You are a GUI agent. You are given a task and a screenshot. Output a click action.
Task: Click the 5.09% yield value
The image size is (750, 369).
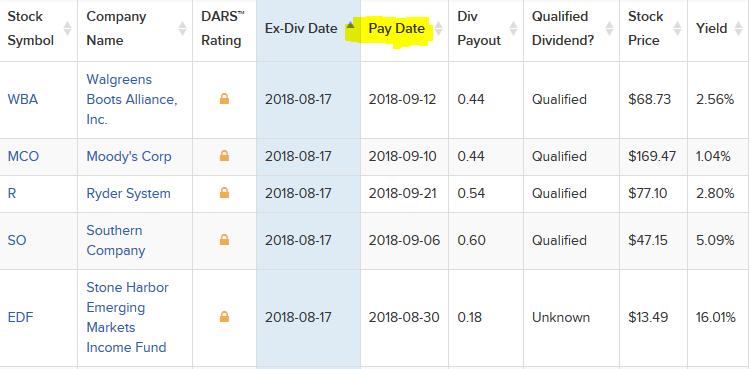715,240
